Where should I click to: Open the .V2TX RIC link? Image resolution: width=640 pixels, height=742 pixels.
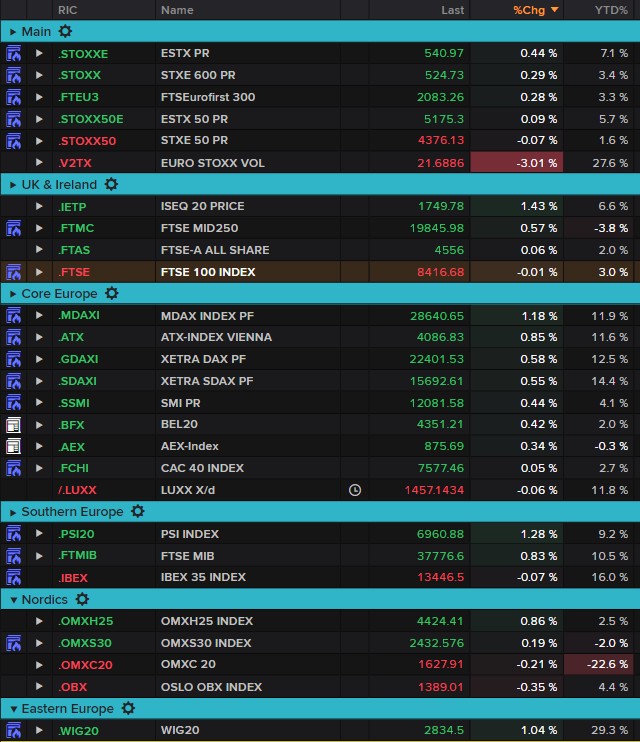click(x=75, y=163)
